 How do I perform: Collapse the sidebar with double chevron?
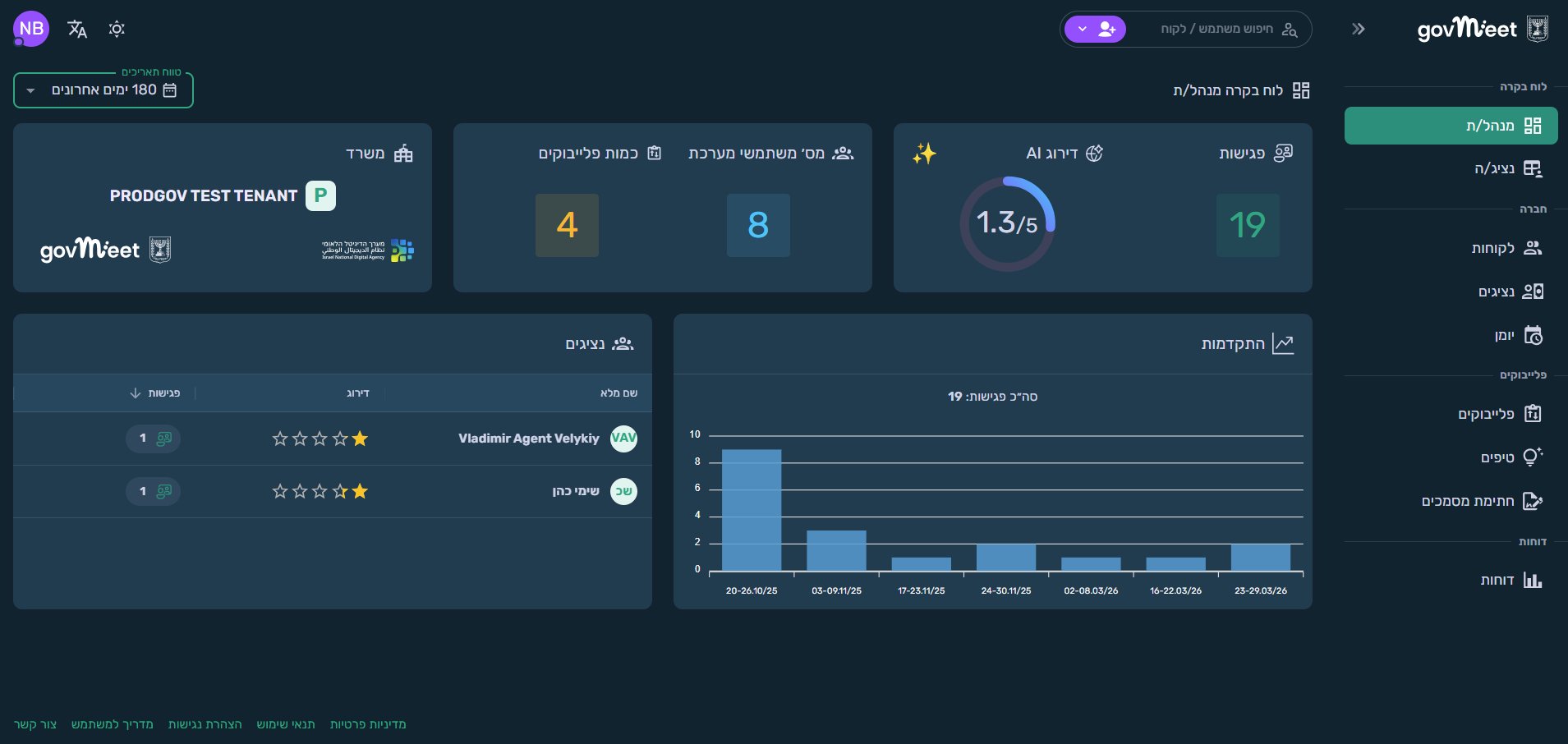coord(1359,30)
